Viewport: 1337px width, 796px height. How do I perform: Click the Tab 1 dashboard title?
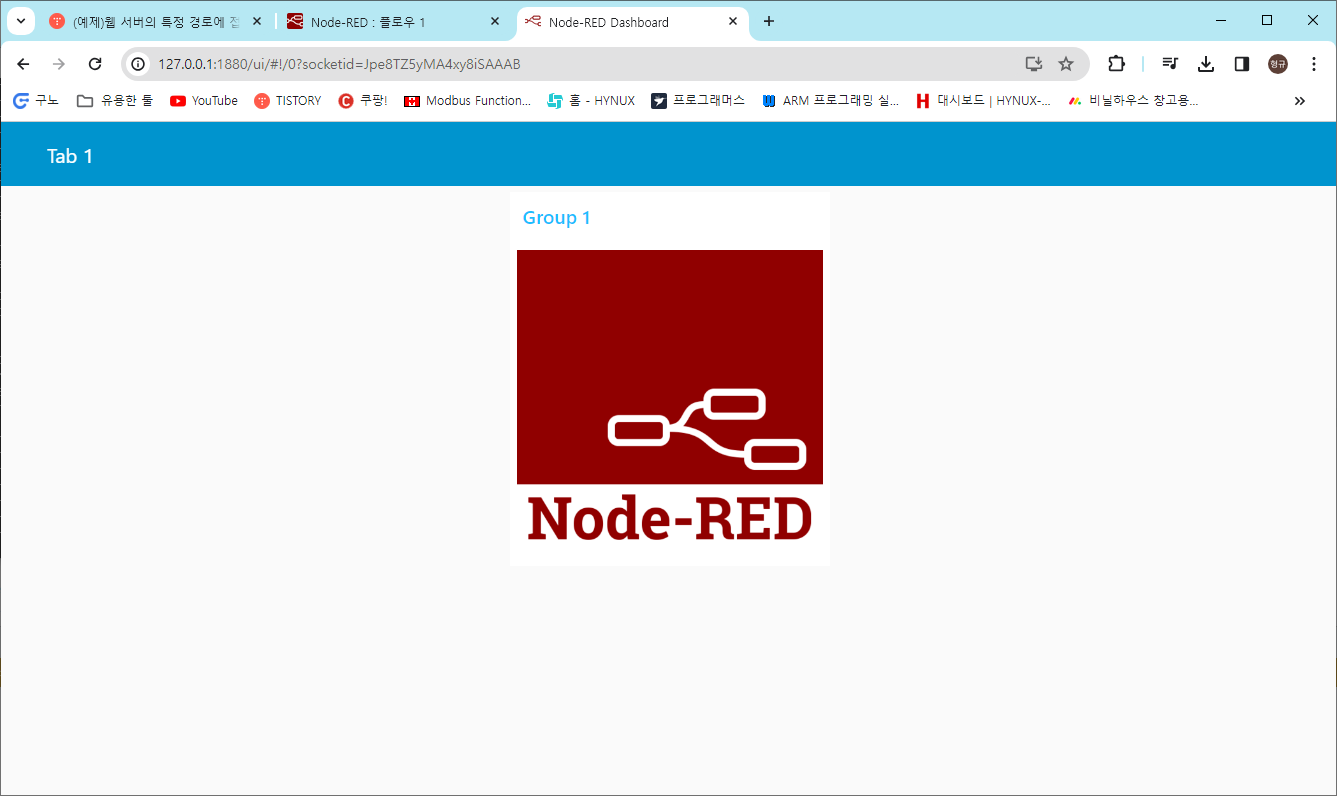pos(70,156)
